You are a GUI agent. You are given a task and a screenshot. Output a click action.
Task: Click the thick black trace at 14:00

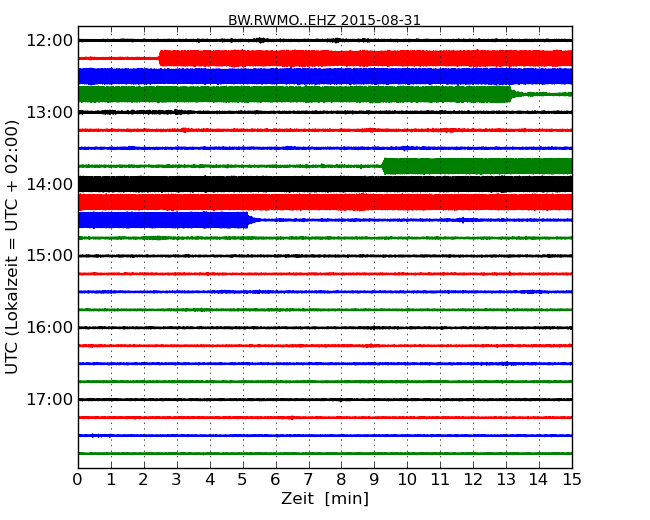pyautogui.click(x=325, y=184)
